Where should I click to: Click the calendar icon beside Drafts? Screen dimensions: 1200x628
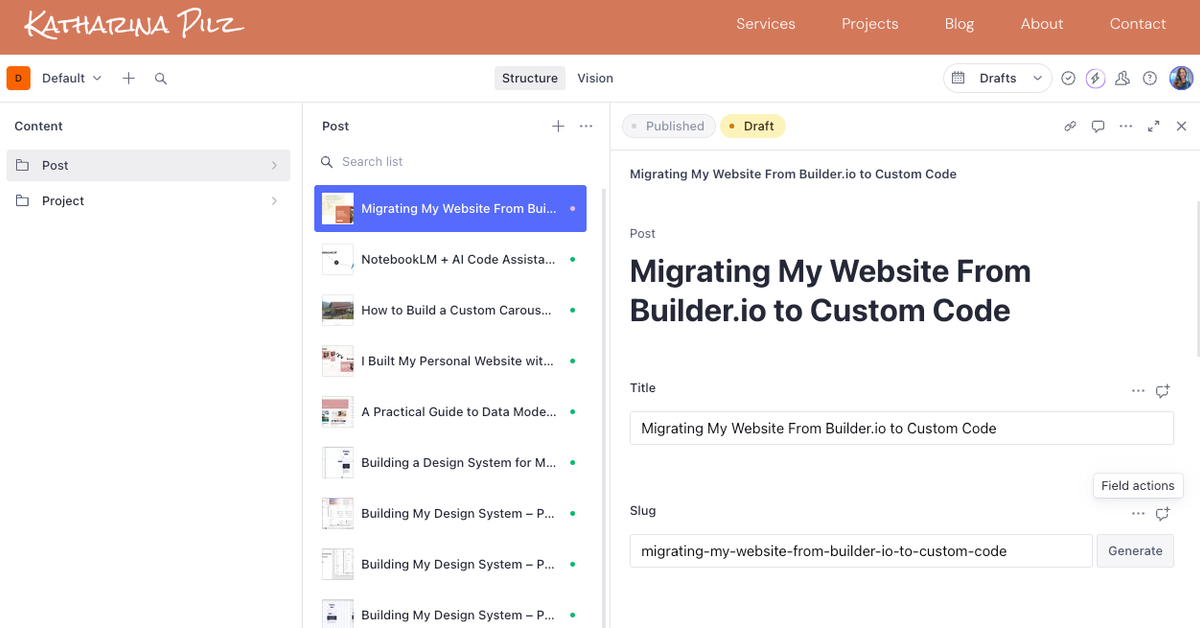pyautogui.click(x=958, y=78)
